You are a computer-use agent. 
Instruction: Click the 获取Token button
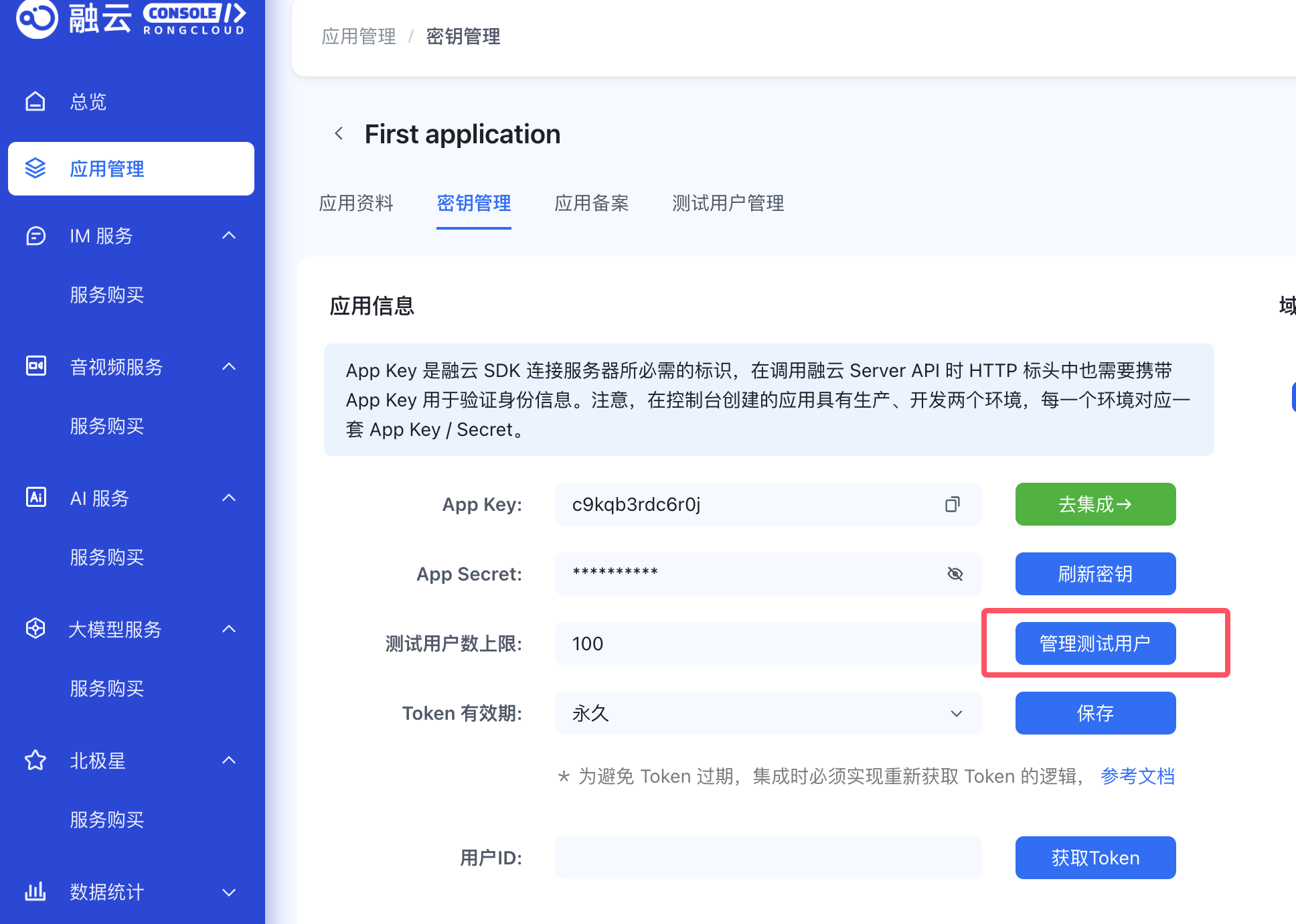tap(1095, 858)
